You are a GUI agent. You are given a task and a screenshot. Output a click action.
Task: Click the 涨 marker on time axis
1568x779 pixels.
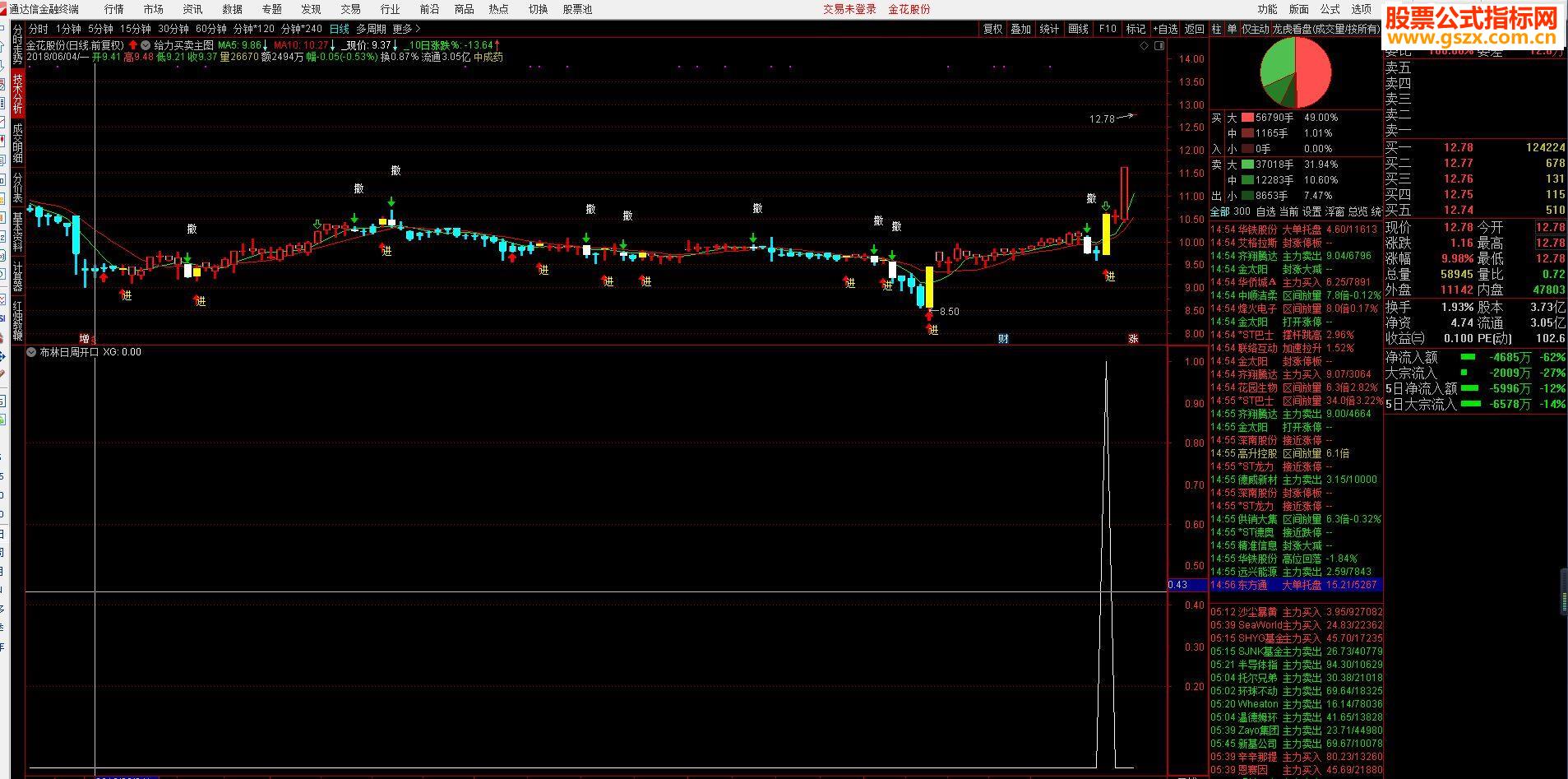click(x=1133, y=338)
